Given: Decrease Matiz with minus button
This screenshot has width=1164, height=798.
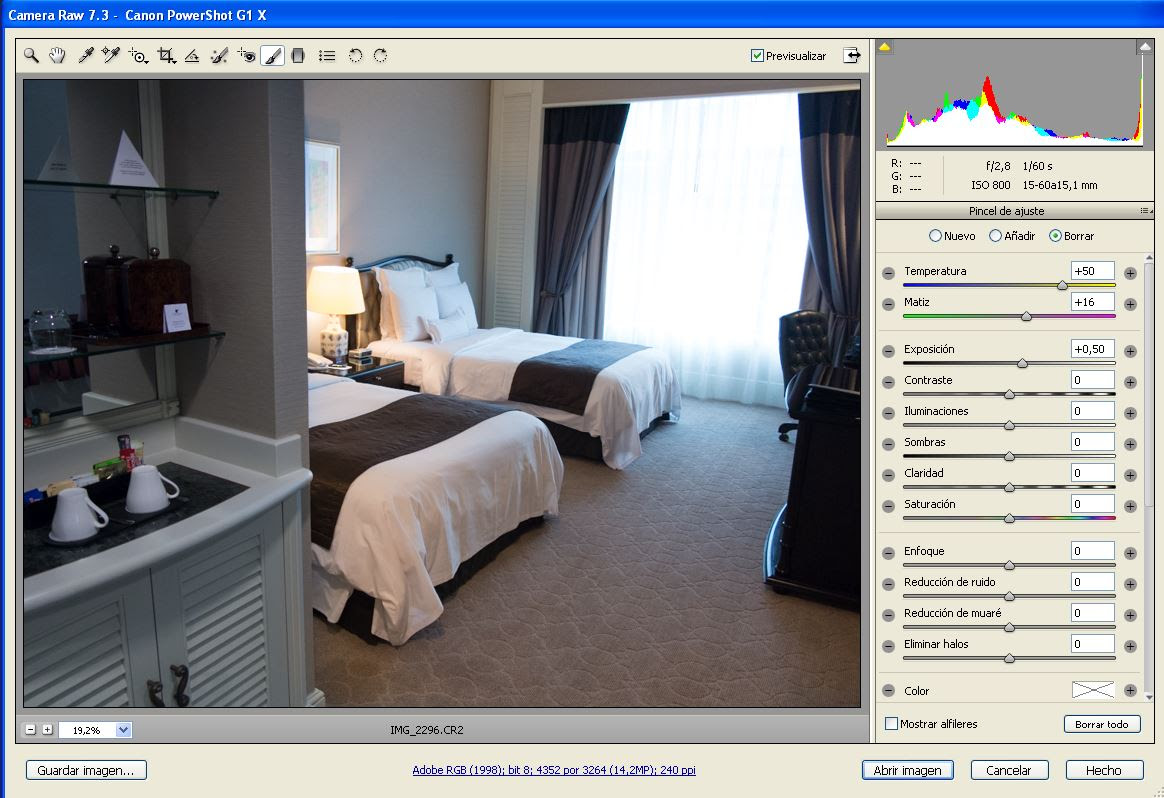Looking at the screenshot, I should [889, 304].
